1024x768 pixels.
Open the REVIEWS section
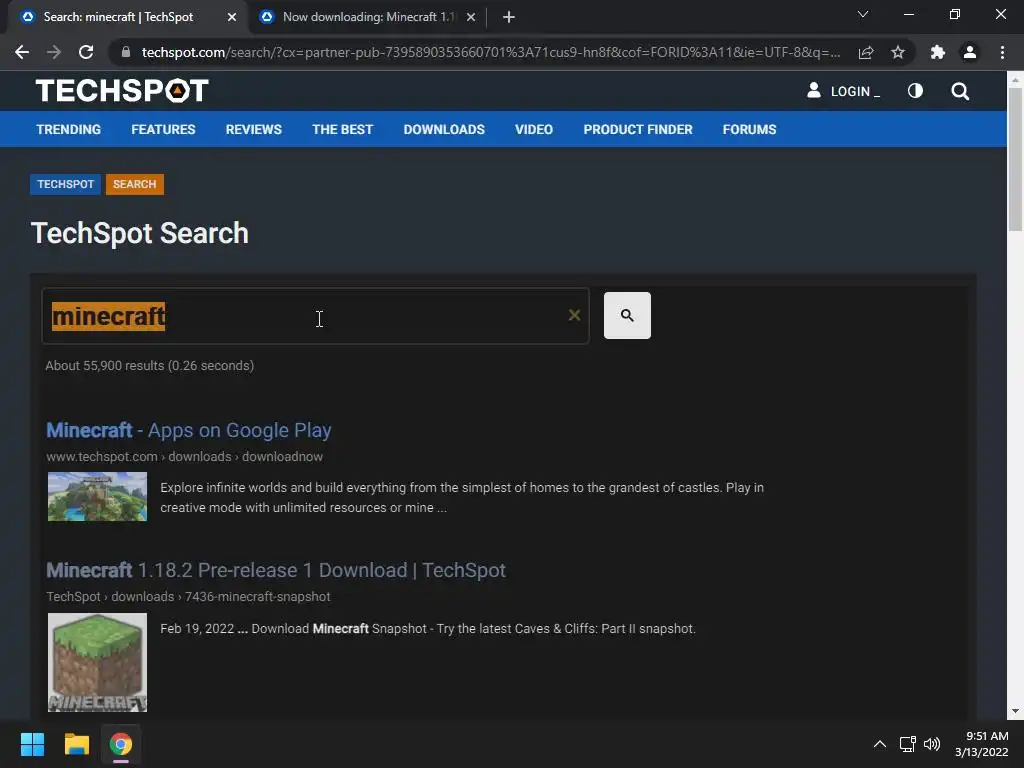tap(253, 129)
